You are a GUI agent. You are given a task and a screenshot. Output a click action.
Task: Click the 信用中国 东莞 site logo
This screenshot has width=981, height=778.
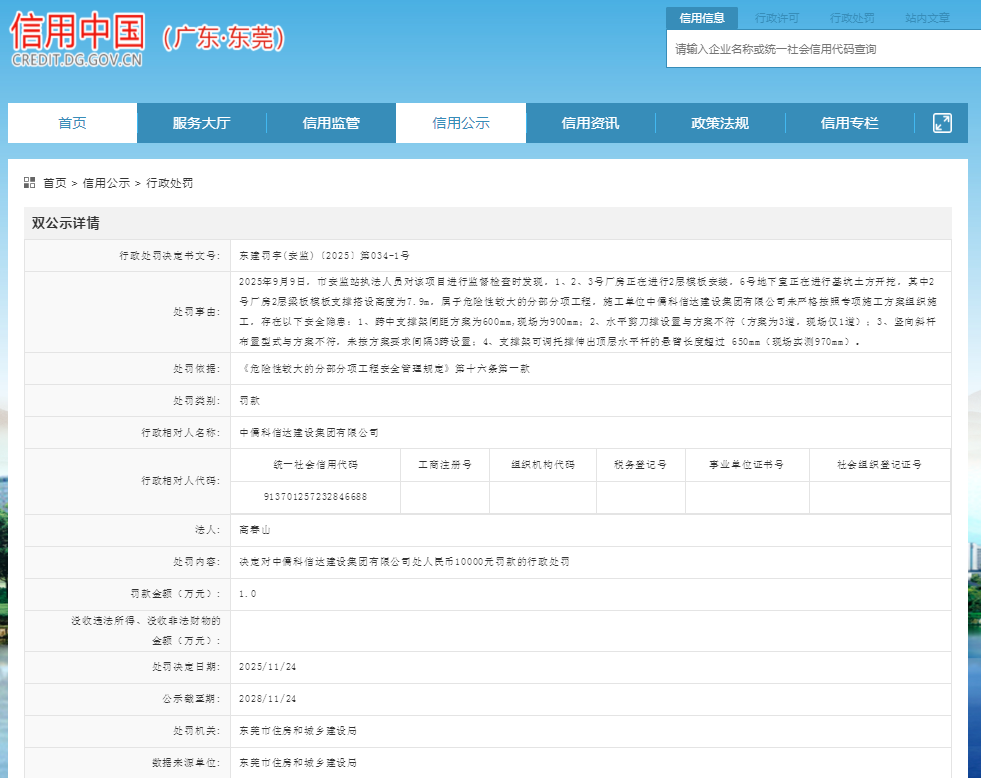(148, 40)
